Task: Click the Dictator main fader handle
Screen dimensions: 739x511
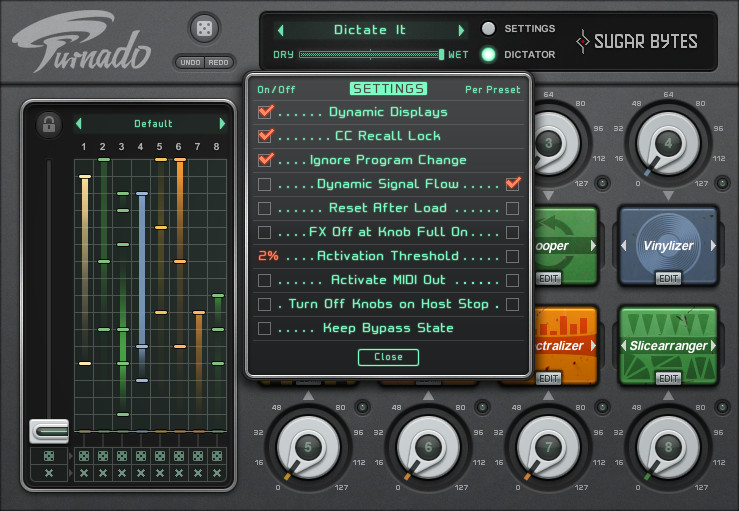Action: (49, 431)
